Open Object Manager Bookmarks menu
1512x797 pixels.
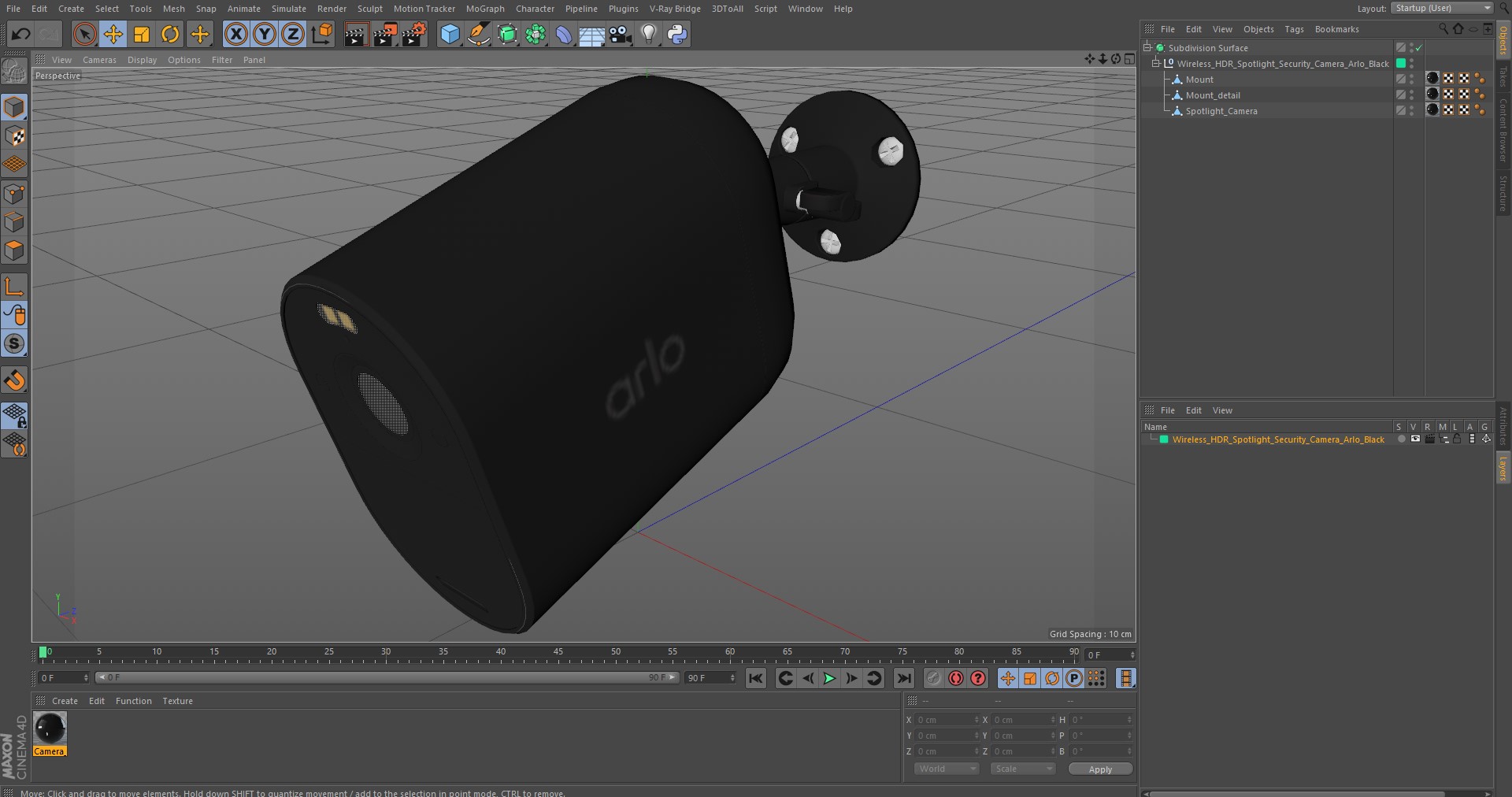pyautogui.click(x=1336, y=29)
